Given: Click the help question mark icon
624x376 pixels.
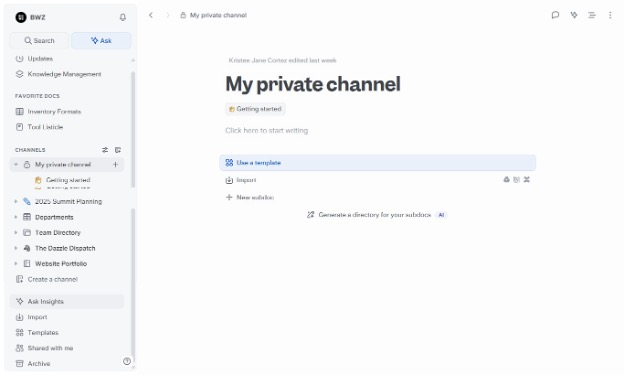Looking at the screenshot, I should click(x=127, y=361).
